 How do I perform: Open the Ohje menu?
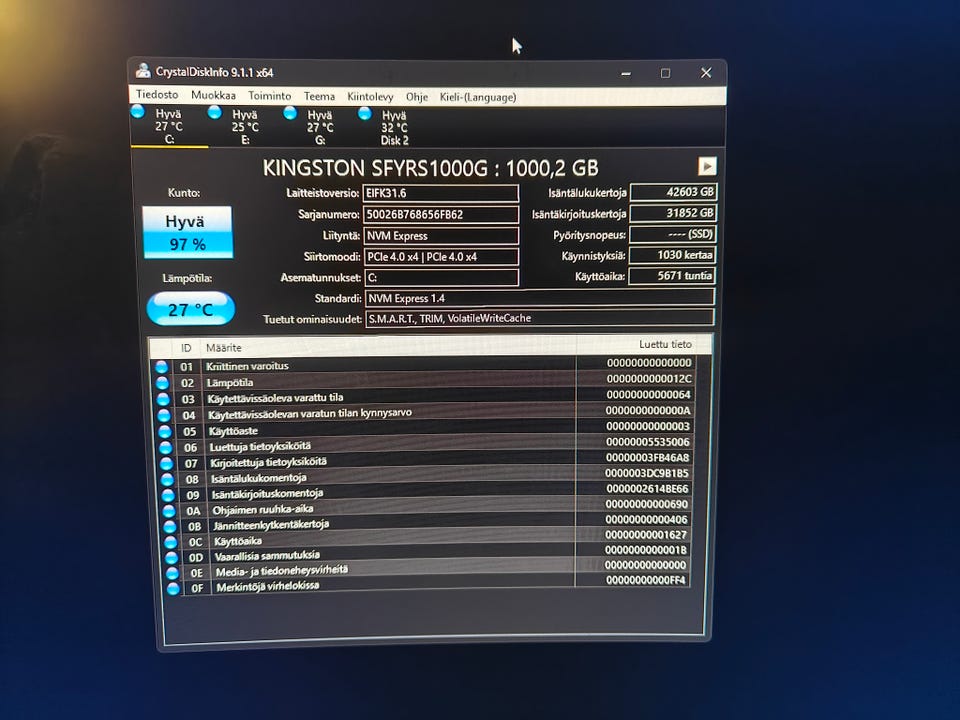pos(416,97)
